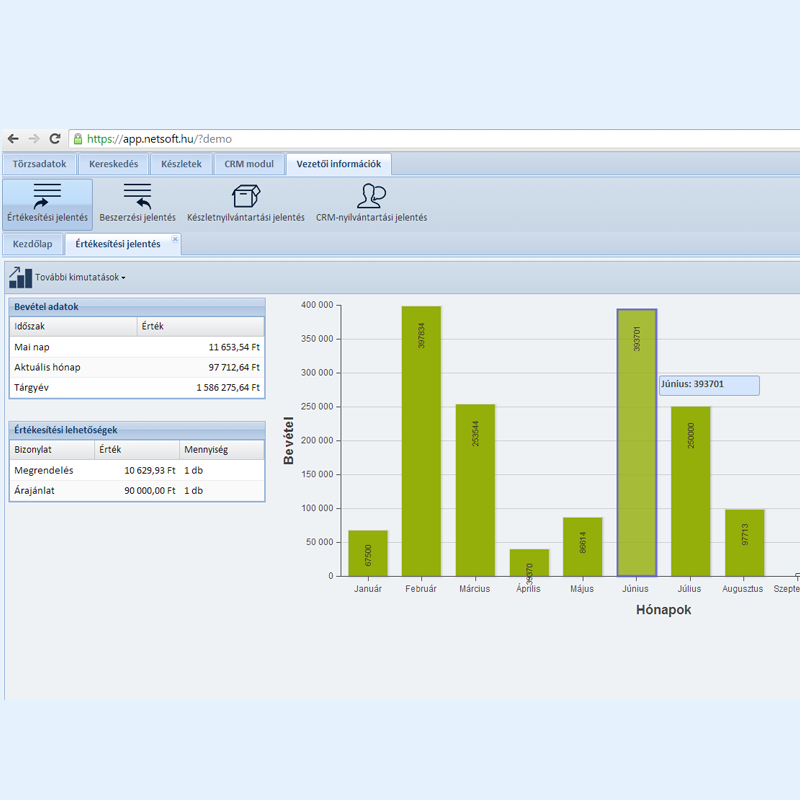This screenshot has width=800, height=800.
Task: Open the Készletek tab
Action: pyautogui.click(x=181, y=164)
